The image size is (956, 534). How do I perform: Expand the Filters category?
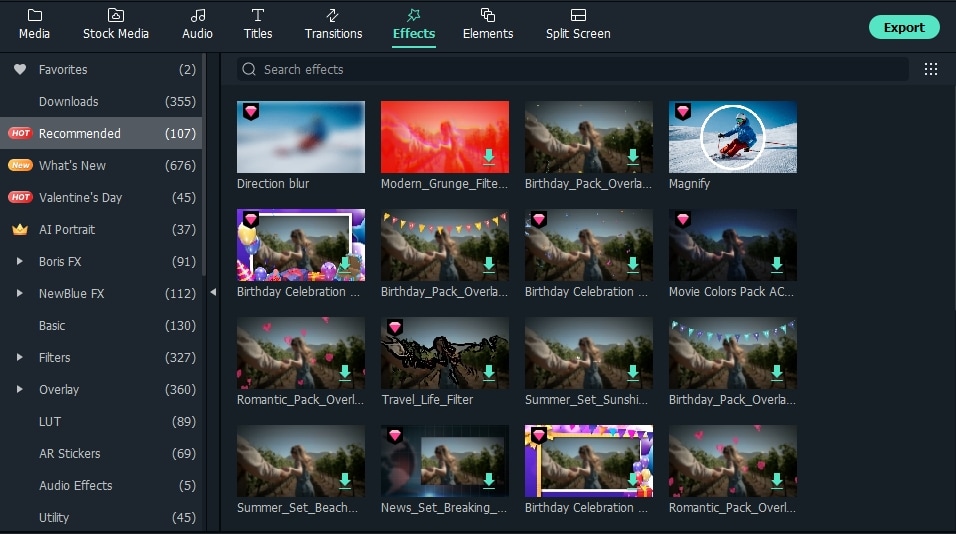20,357
